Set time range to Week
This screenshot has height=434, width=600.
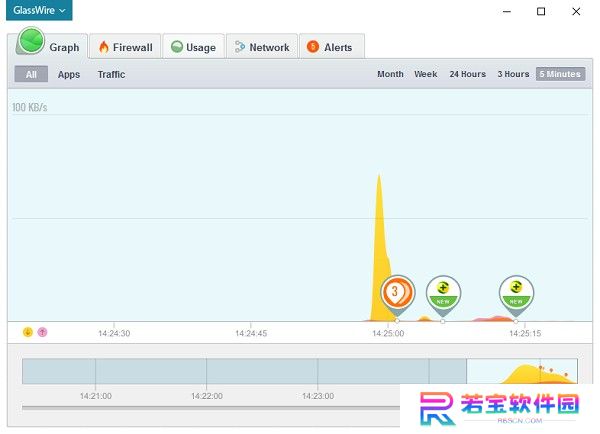pyautogui.click(x=426, y=74)
